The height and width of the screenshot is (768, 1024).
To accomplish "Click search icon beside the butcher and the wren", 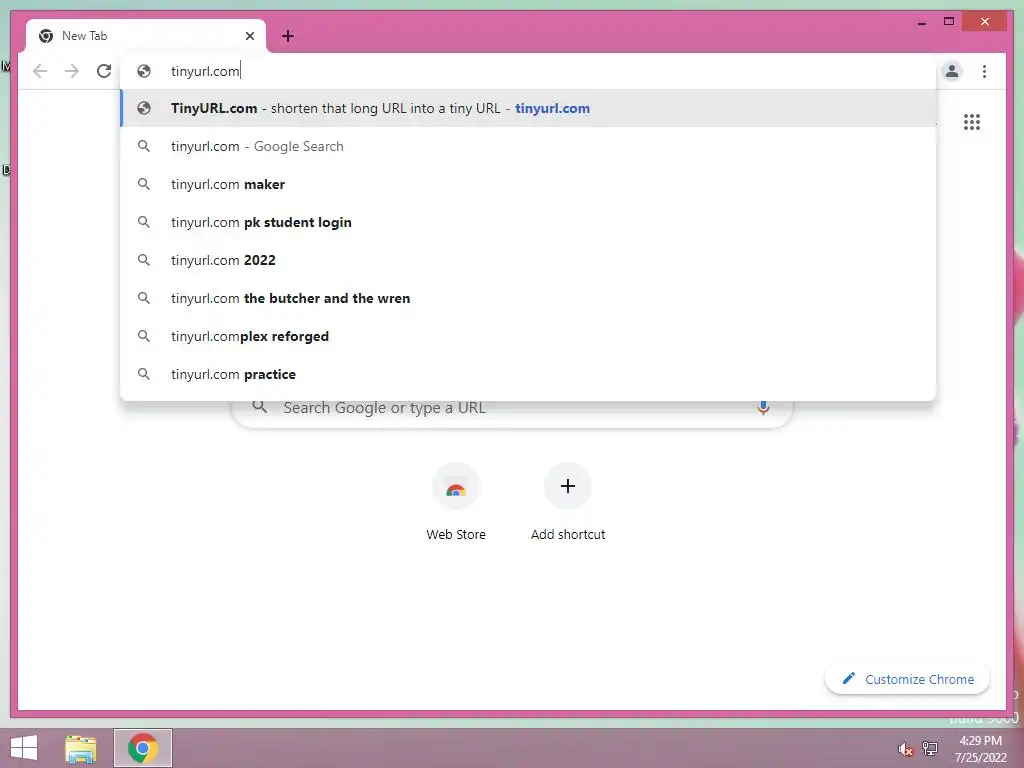I will click(x=144, y=298).
